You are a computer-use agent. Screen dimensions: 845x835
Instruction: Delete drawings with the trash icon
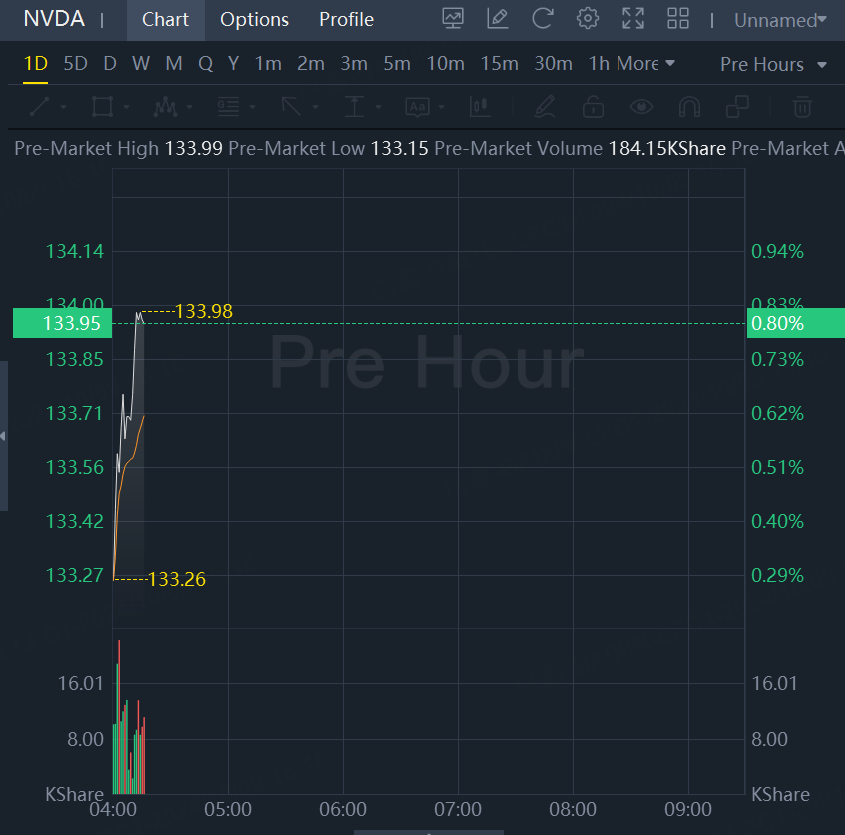802,107
